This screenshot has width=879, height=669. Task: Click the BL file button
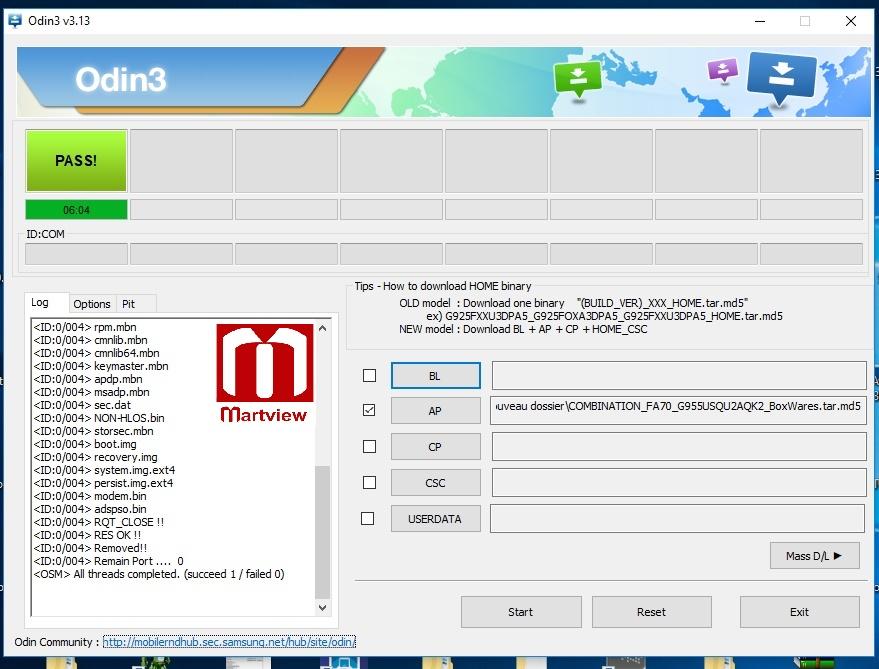tap(436, 376)
